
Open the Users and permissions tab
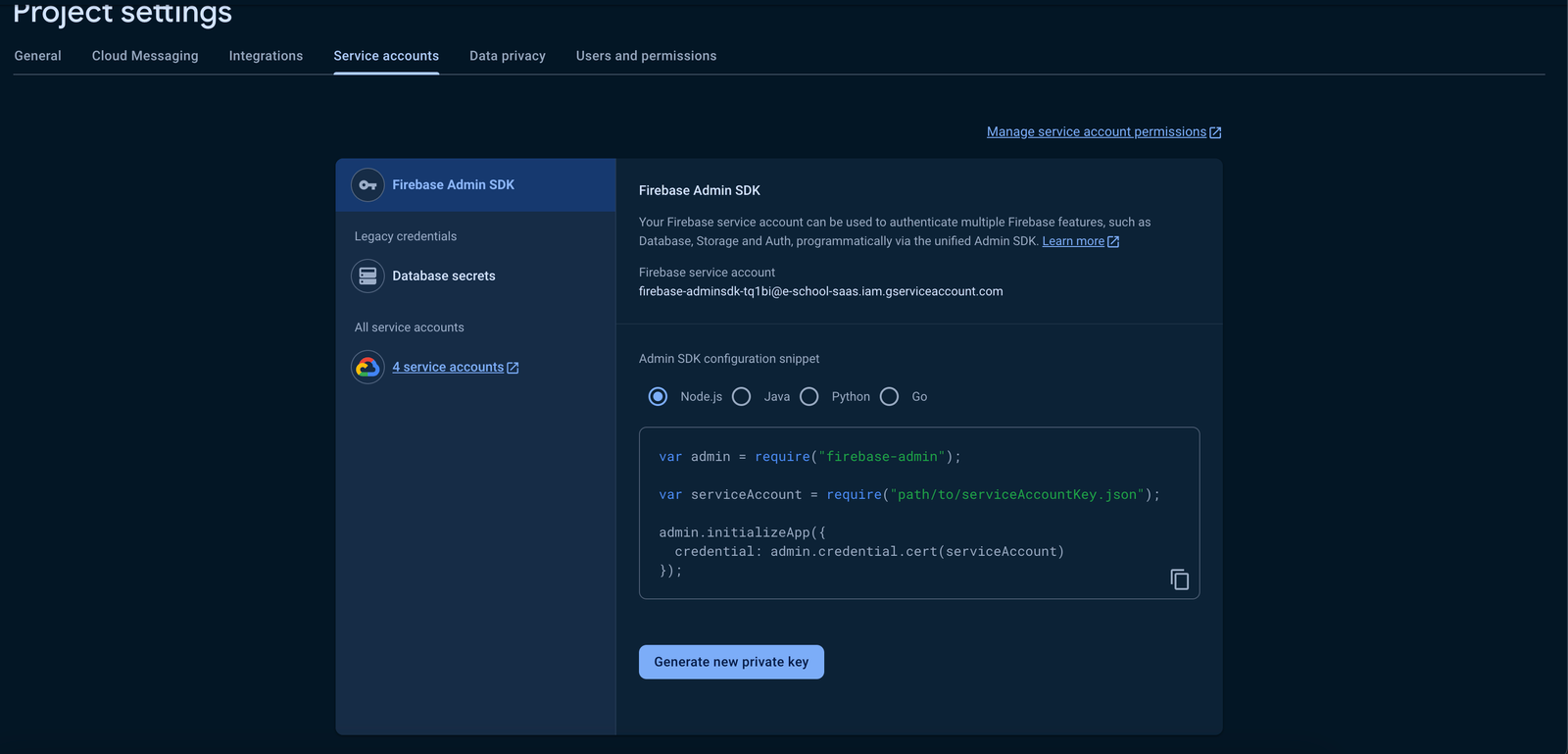[646, 56]
